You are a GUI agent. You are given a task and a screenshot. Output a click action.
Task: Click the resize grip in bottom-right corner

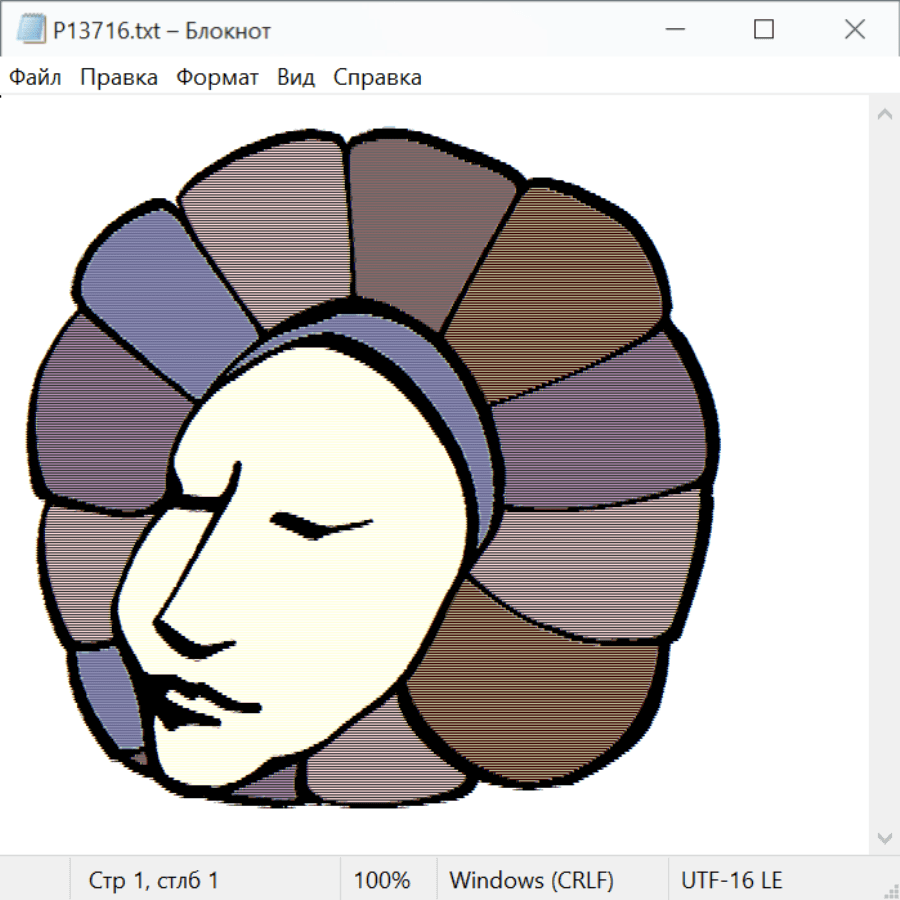pos(890,890)
